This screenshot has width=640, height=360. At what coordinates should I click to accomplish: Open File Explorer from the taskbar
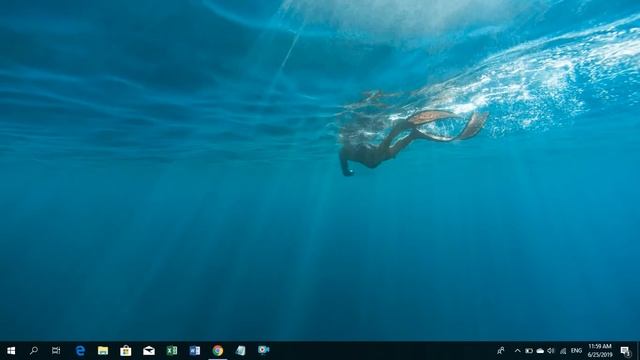click(103, 351)
